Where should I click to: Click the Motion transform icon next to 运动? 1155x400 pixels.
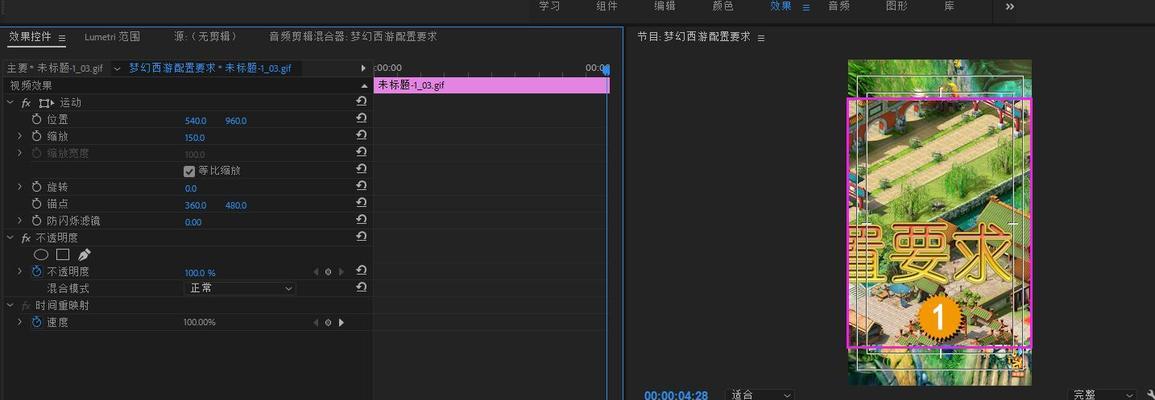coord(46,103)
